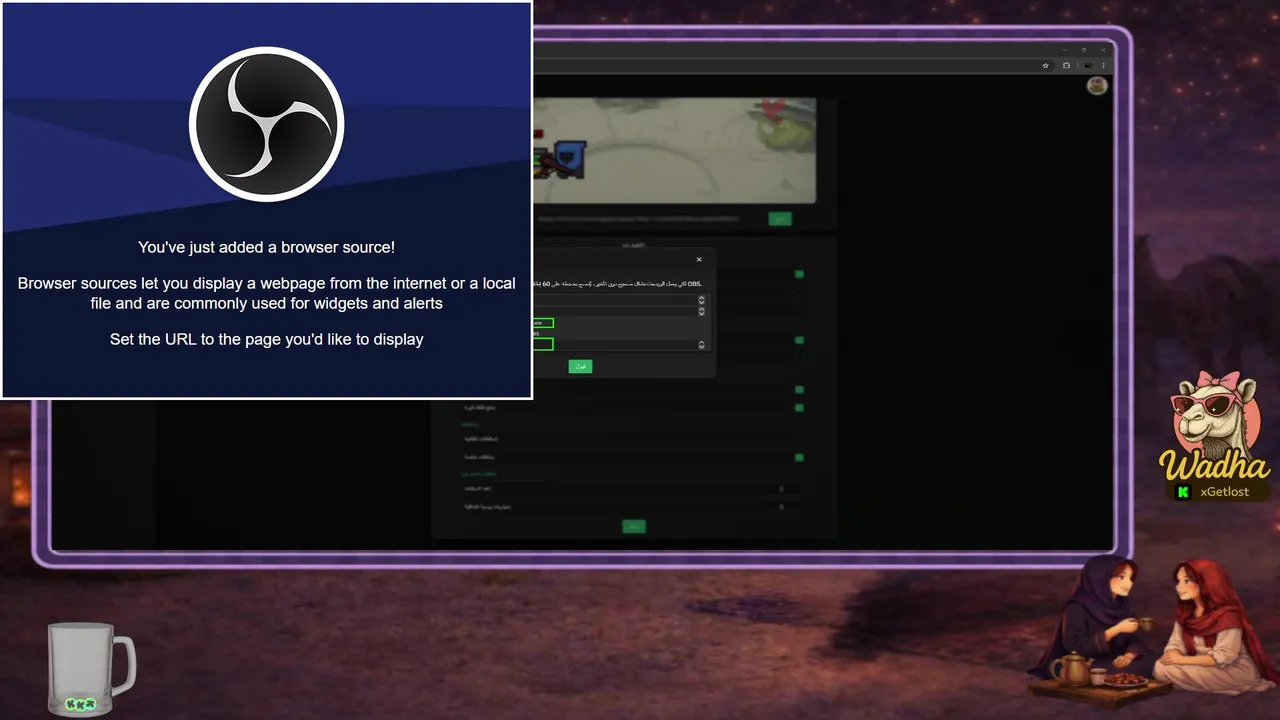The width and height of the screenshot is (1280, 720).
Task: Maximize the browser window
Action: (1084, 49)
